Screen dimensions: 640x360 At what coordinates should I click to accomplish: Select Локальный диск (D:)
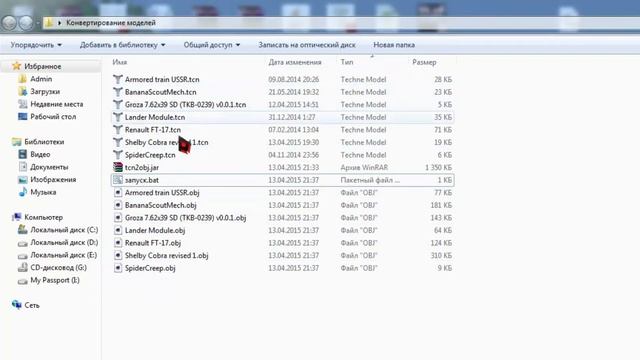(x=64, y=242)
